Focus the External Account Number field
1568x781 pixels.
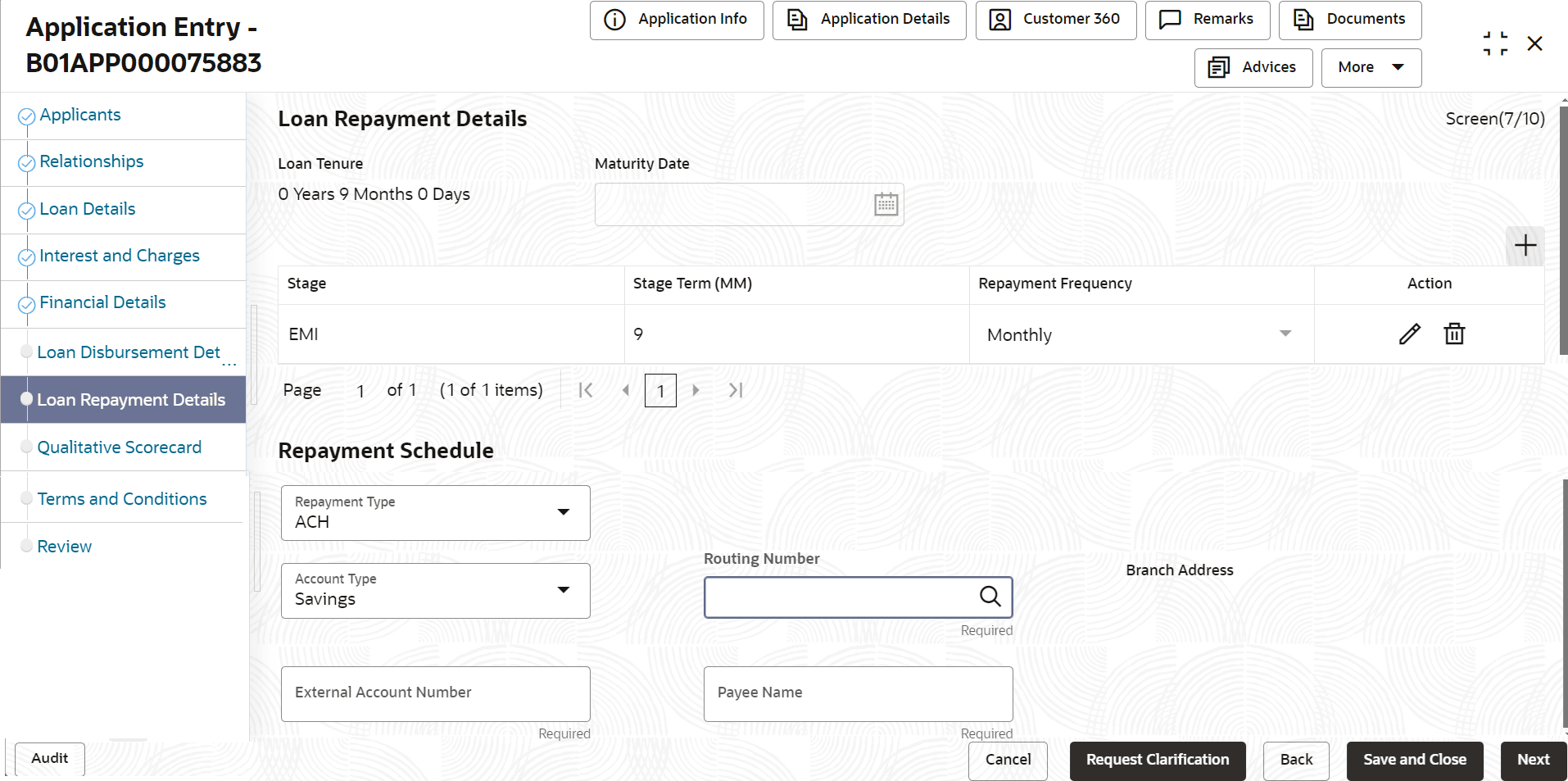click(435, 693)
